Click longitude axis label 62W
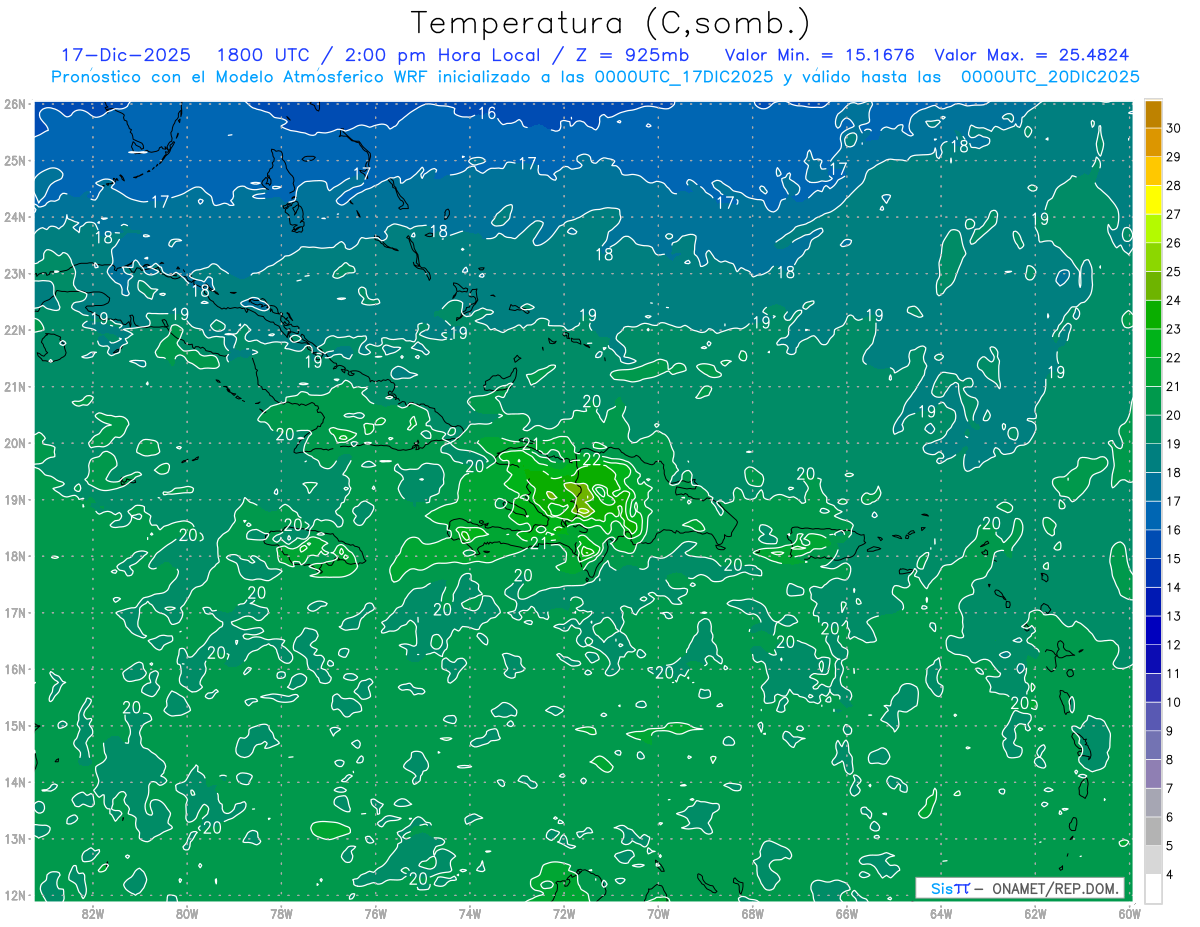This screenshot has width=1200, height=927. 1035,913
